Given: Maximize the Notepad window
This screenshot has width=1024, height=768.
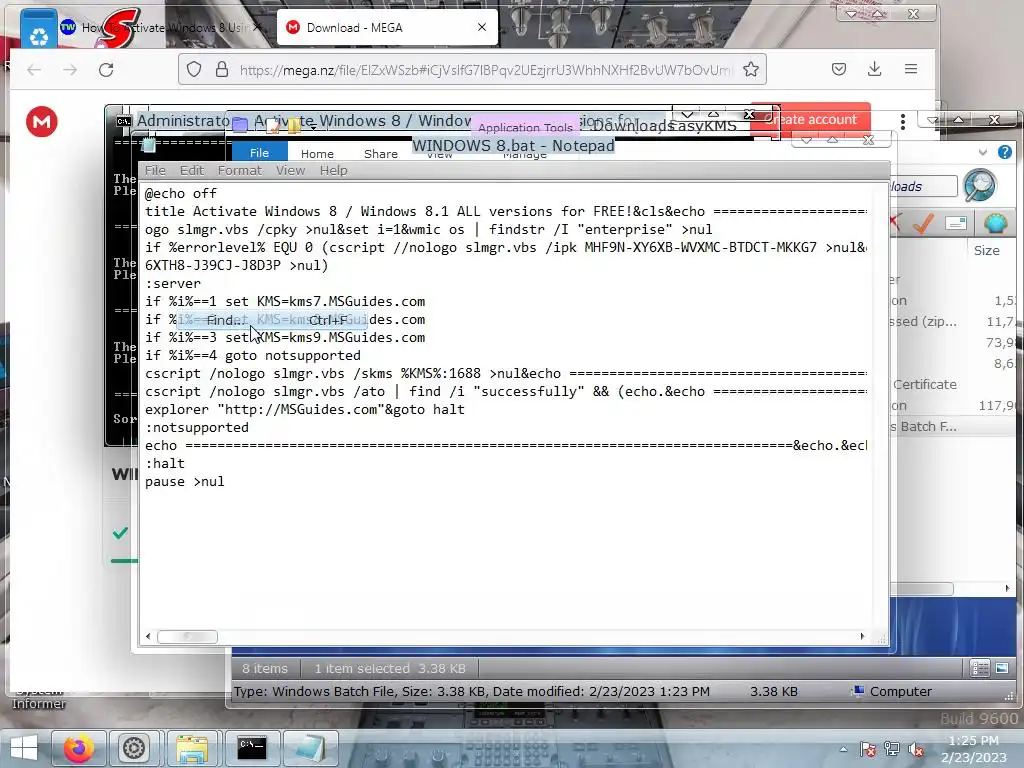Looking at the screenshot, I should coord(833,140).
